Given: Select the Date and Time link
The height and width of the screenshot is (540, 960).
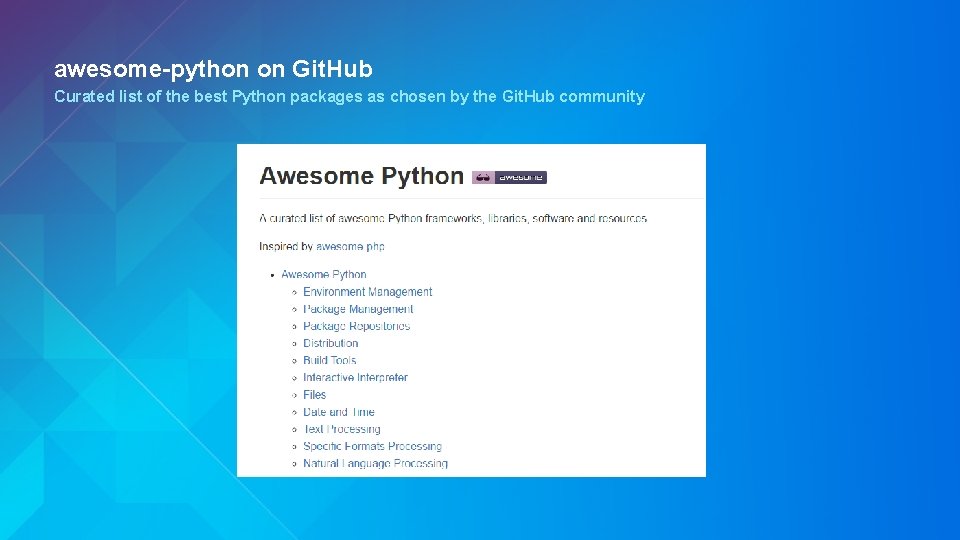Looking at the screenshot, I should [339, 411].
